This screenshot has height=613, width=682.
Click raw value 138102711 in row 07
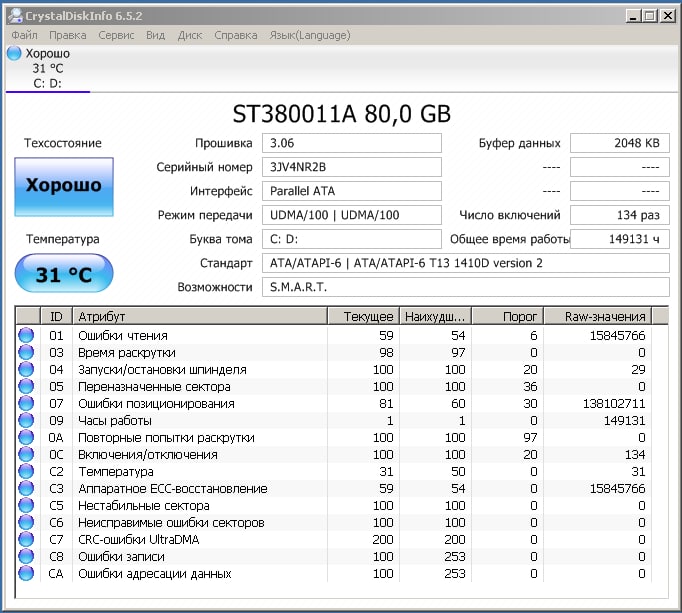[614, 403]
